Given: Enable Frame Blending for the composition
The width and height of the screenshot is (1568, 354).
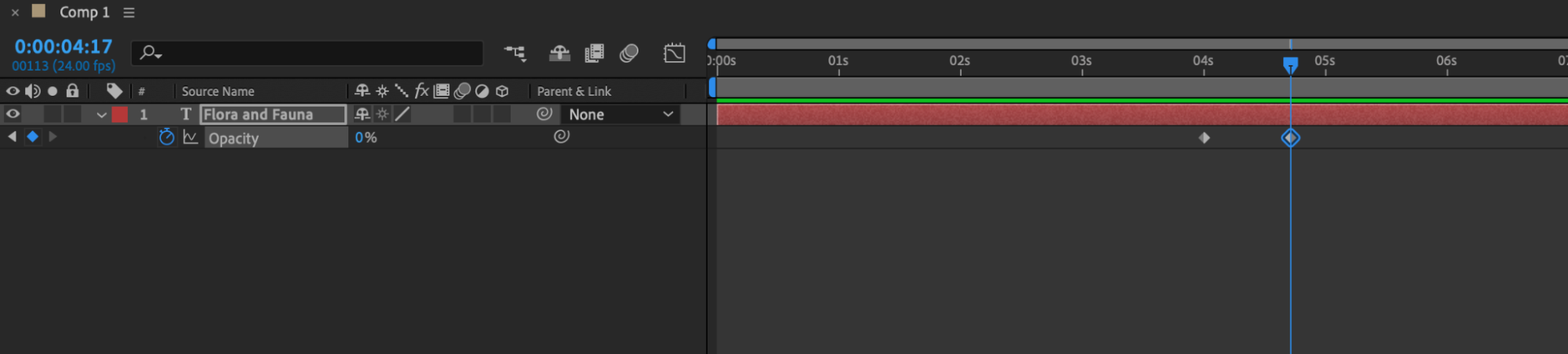Looking at the screenshot, I should pyautogui.click(x=595, y=53).
